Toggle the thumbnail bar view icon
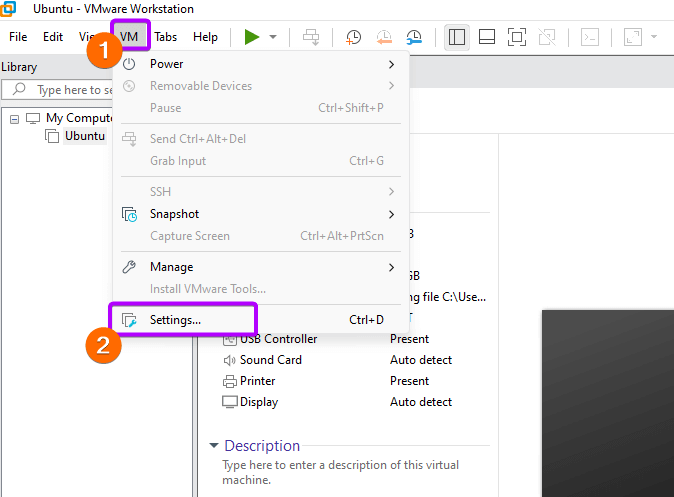674x497 pixels. 487,37
